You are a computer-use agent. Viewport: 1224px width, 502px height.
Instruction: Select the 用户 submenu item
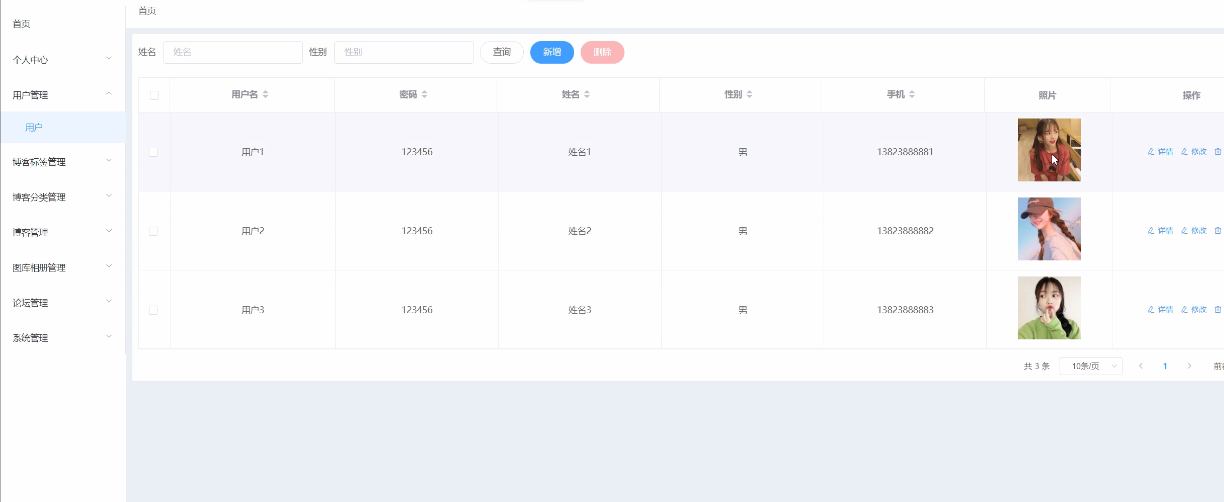tap(34, 128)
